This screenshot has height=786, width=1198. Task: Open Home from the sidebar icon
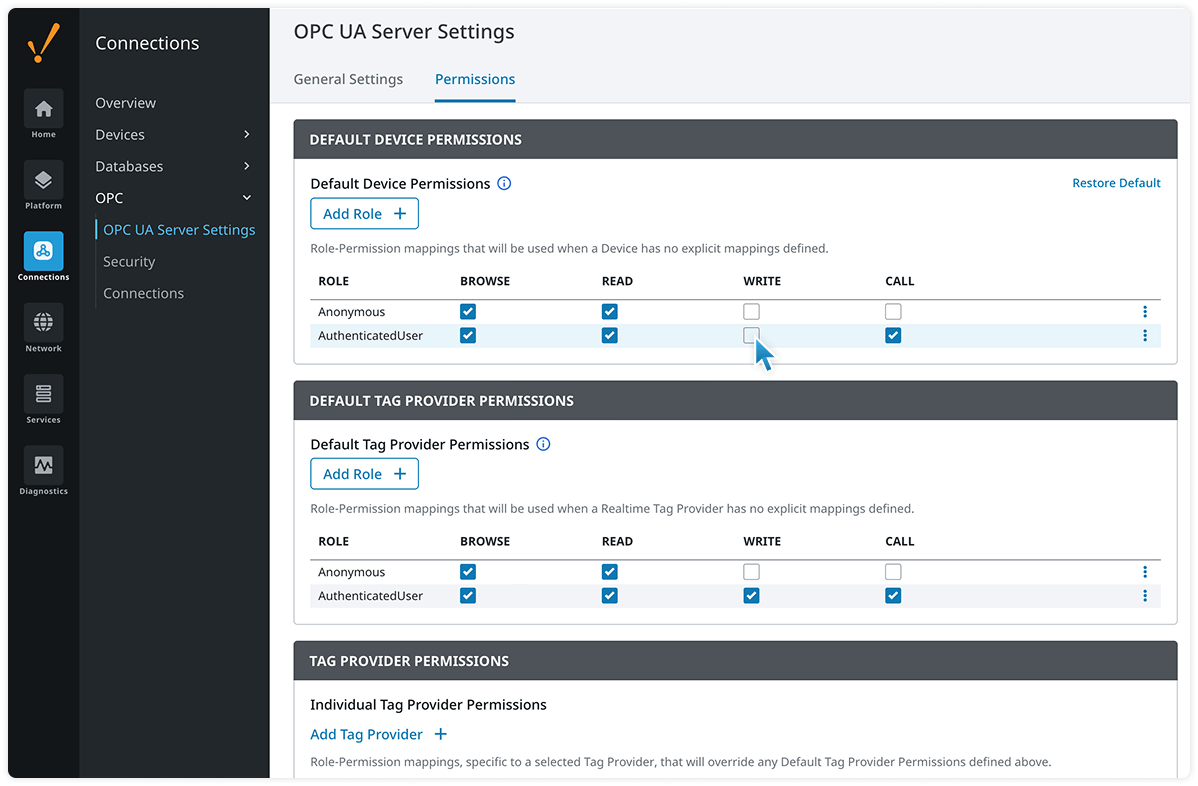click(43, 109)
